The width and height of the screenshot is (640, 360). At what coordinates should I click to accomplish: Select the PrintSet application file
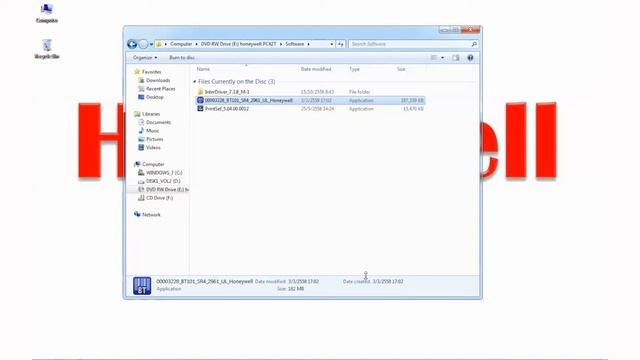pos(227,109)
